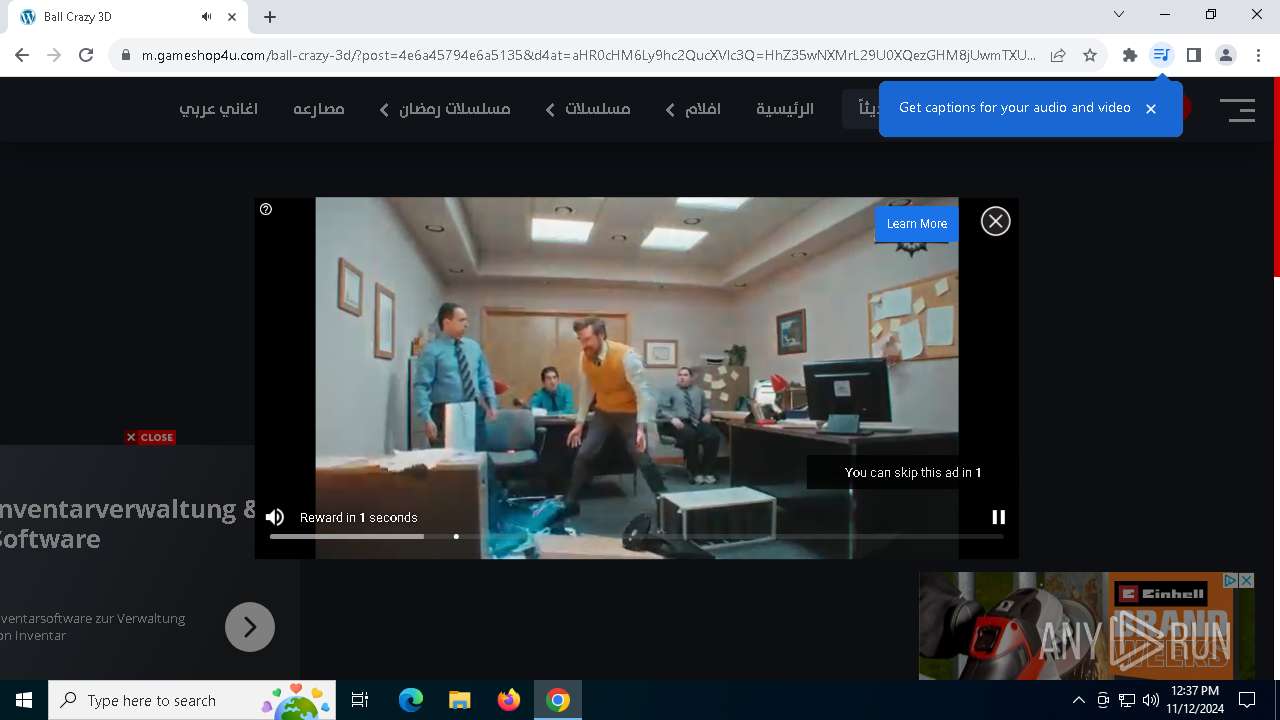
Task: Close the left banner ad via CLOSE
Action: pos(151,437)
